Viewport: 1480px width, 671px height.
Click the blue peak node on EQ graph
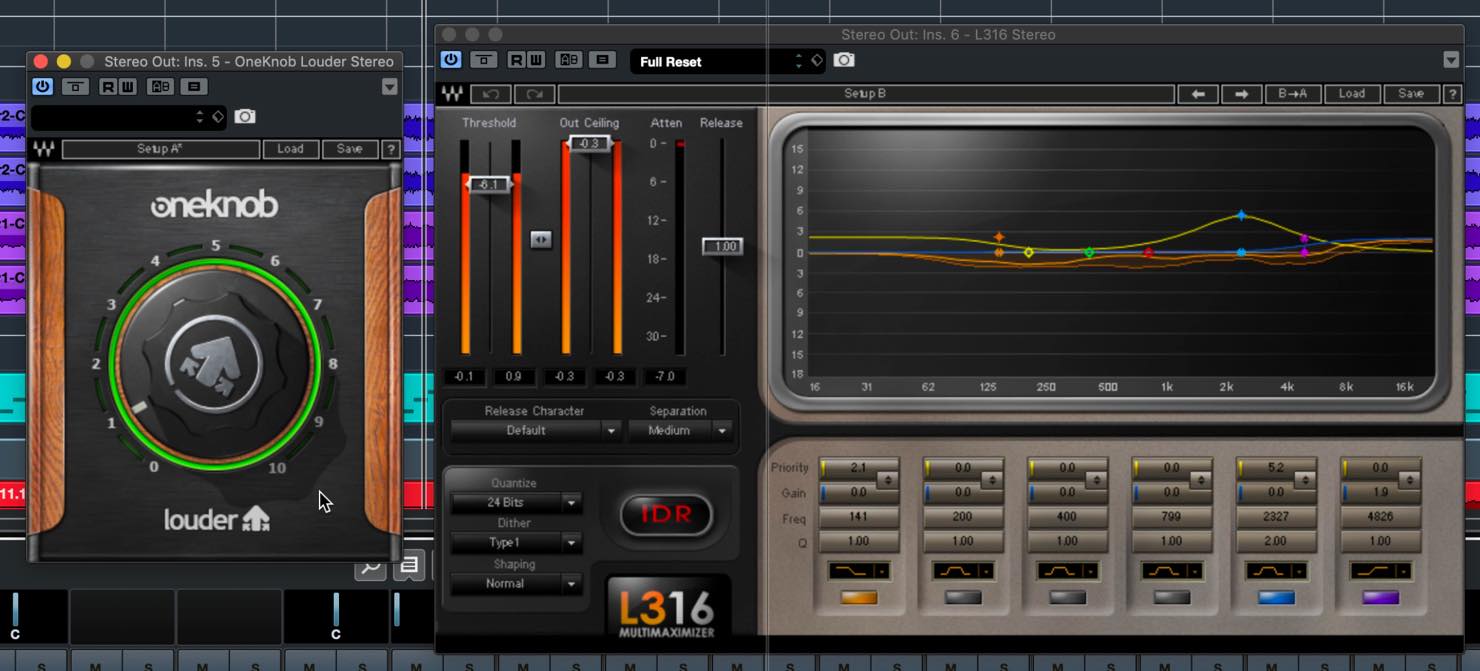[x=1241, y=215]
